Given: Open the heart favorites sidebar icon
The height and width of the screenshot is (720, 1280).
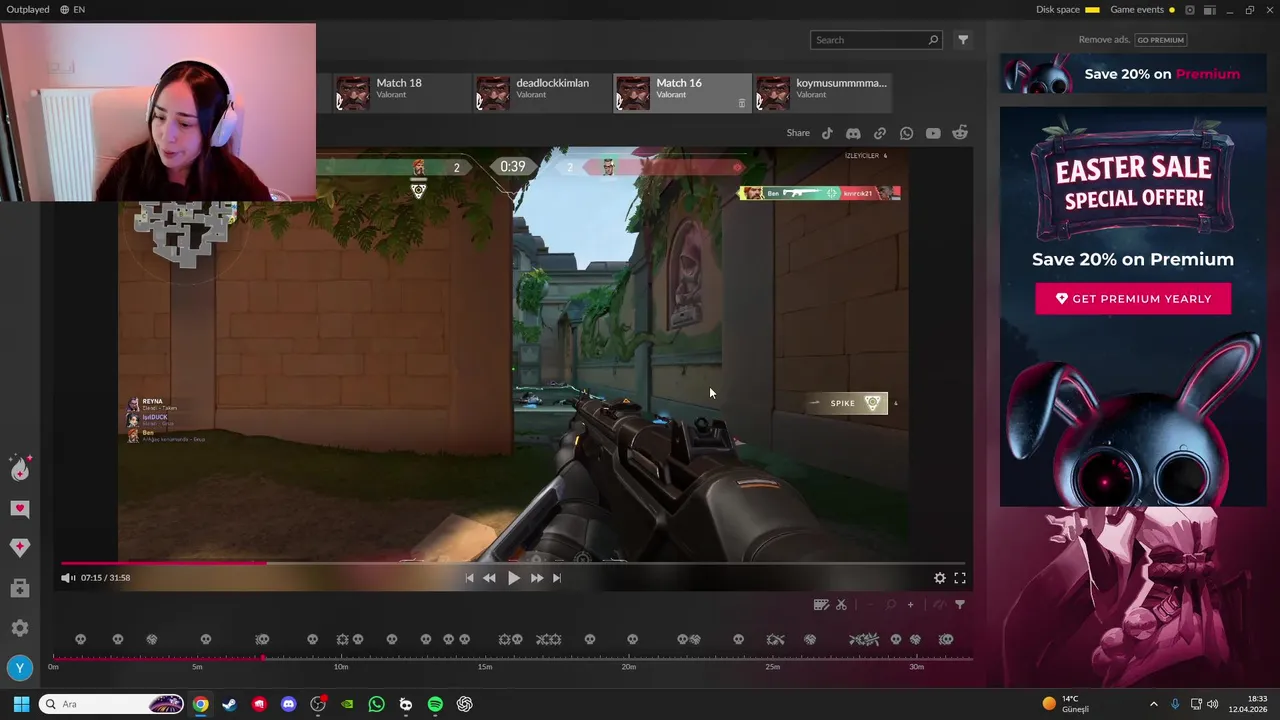Looking at the screenshot, I should tap(20, 509).
